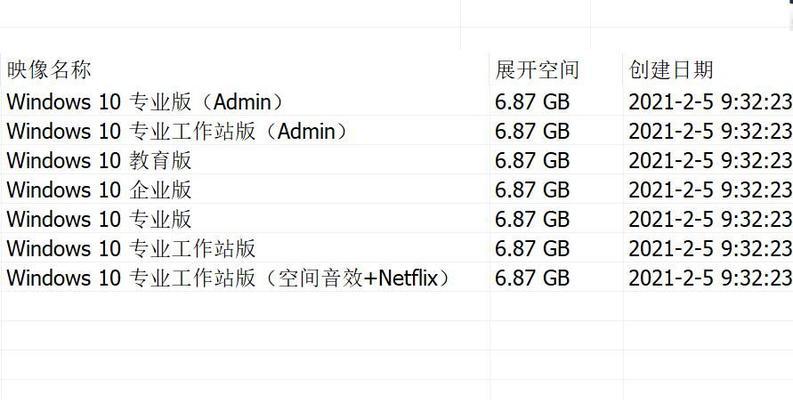Click 6.87 GB size of 企业版 row
Screen dimensions: 793x400
(532, 190)
